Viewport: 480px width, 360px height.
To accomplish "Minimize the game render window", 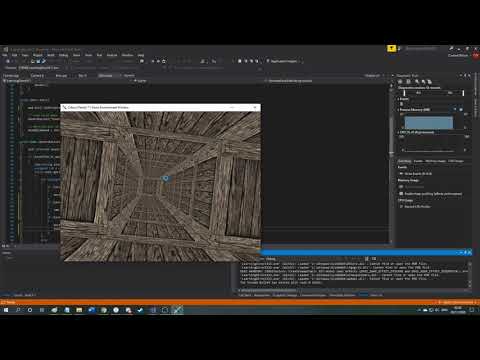I will [232, 107].
